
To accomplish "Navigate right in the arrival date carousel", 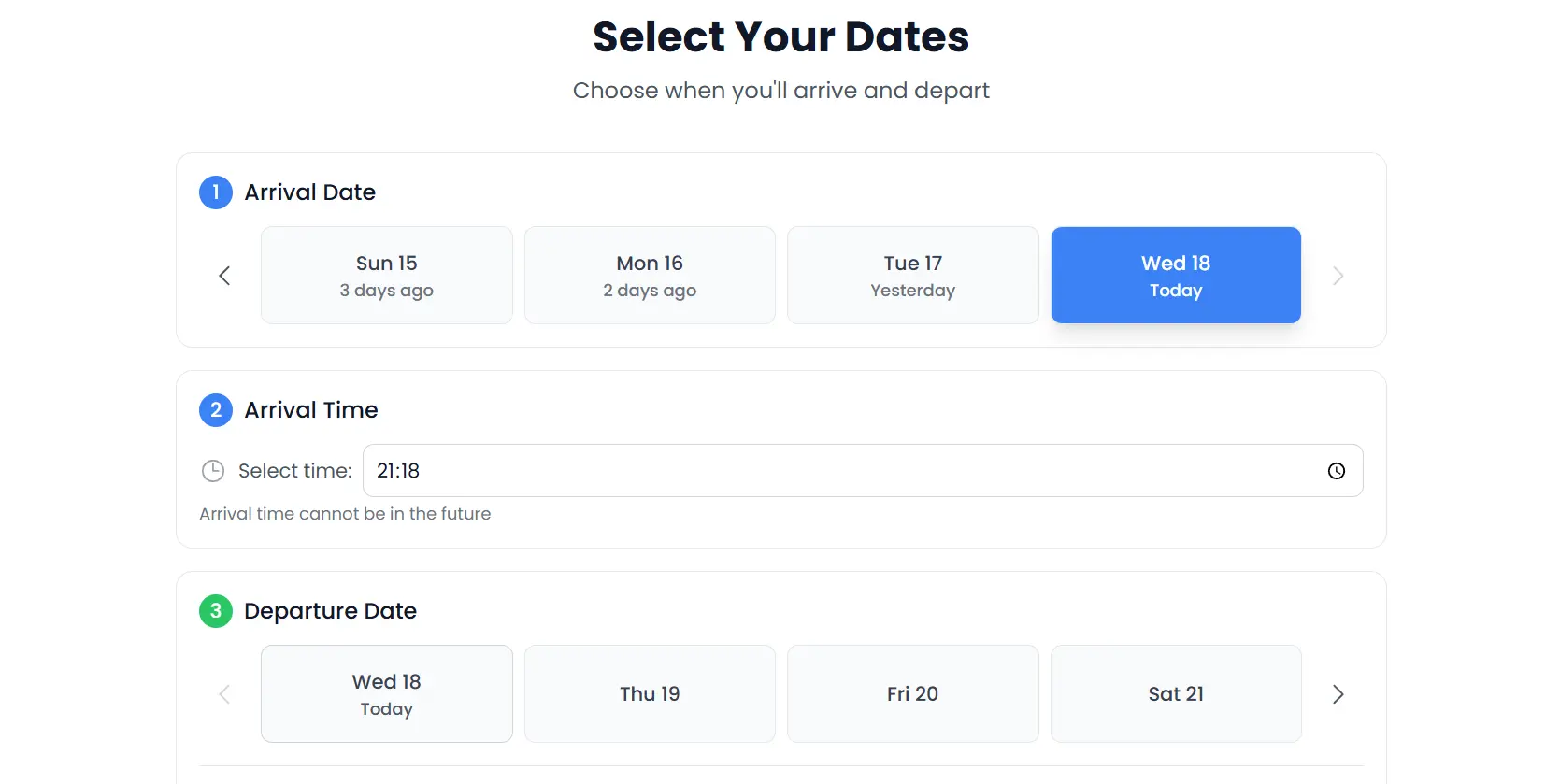I will click(x=1338, y=276).
